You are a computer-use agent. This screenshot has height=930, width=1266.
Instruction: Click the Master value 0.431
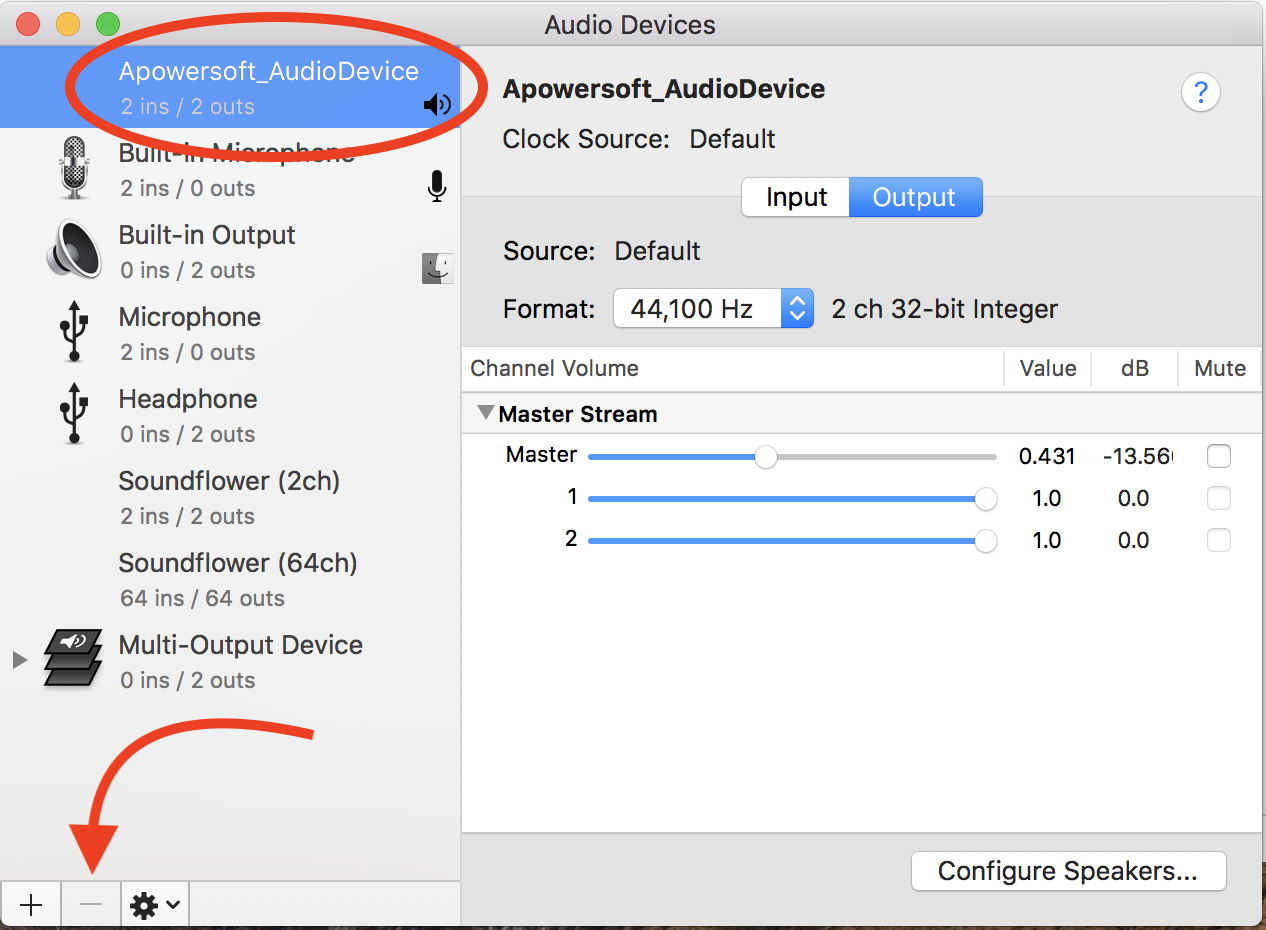click(x=1047, y=457)
